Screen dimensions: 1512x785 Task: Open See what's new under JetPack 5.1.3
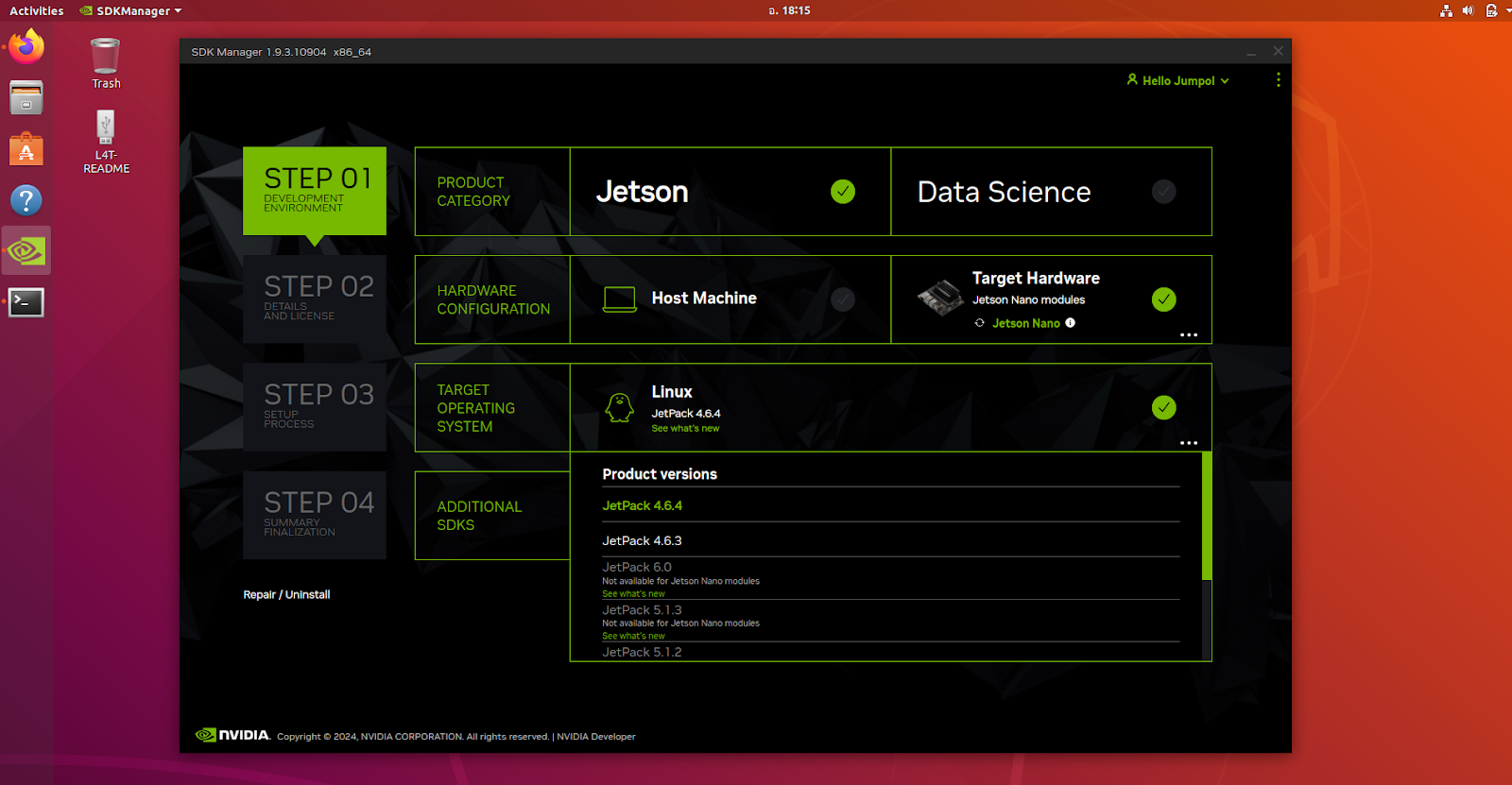coord(633,636)
